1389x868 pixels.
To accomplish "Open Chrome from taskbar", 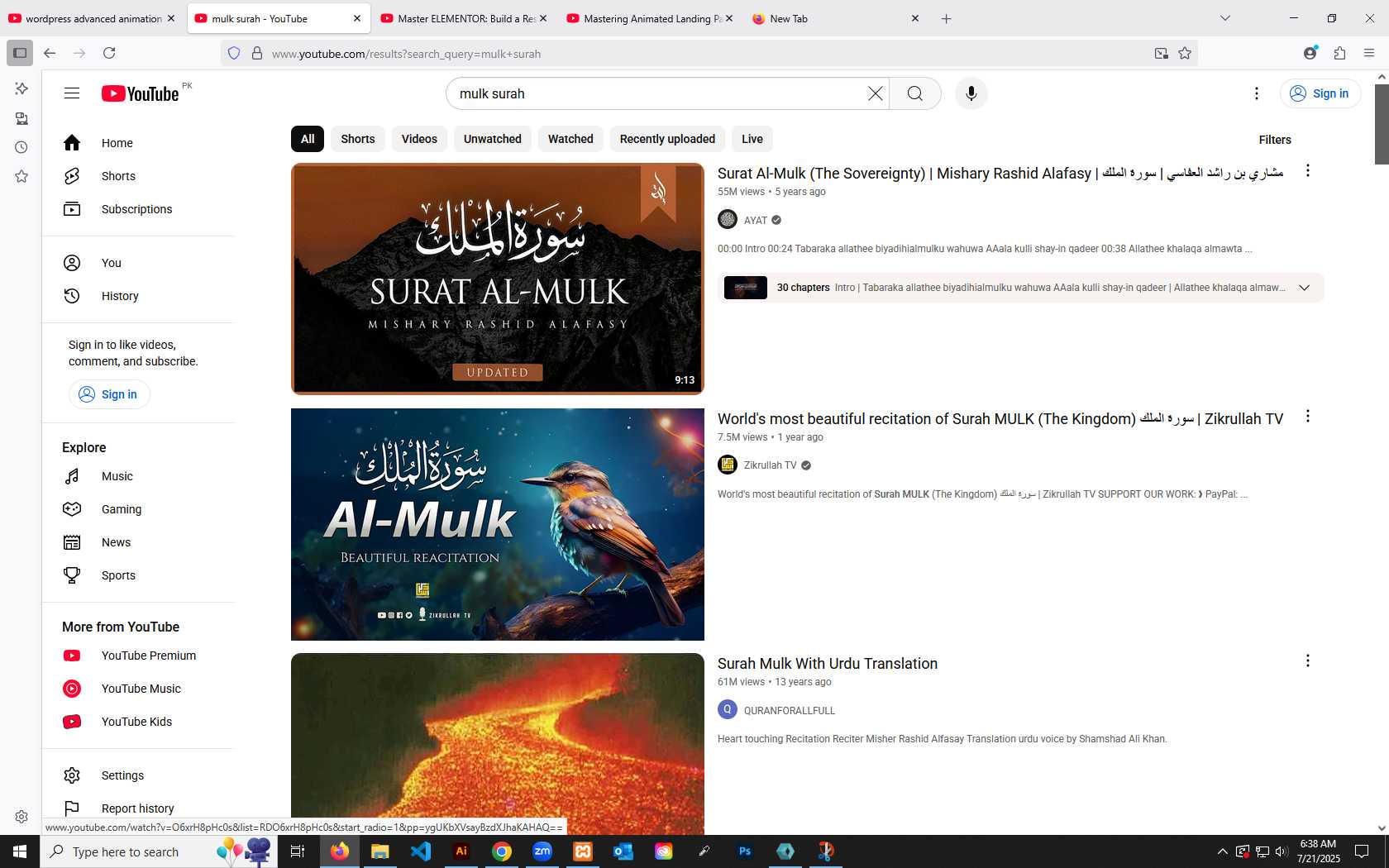I will [502, 851].
